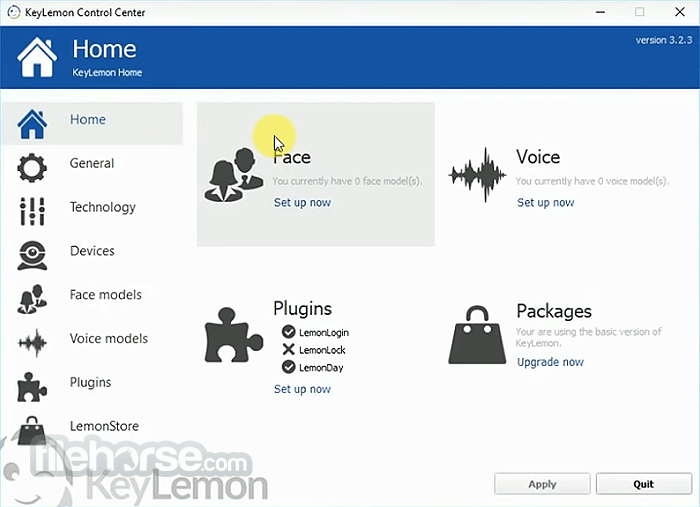Click the KeyLemon Home subtitle
The width and height of the screenshot is (700, 507).
click(x=107, y=72)
